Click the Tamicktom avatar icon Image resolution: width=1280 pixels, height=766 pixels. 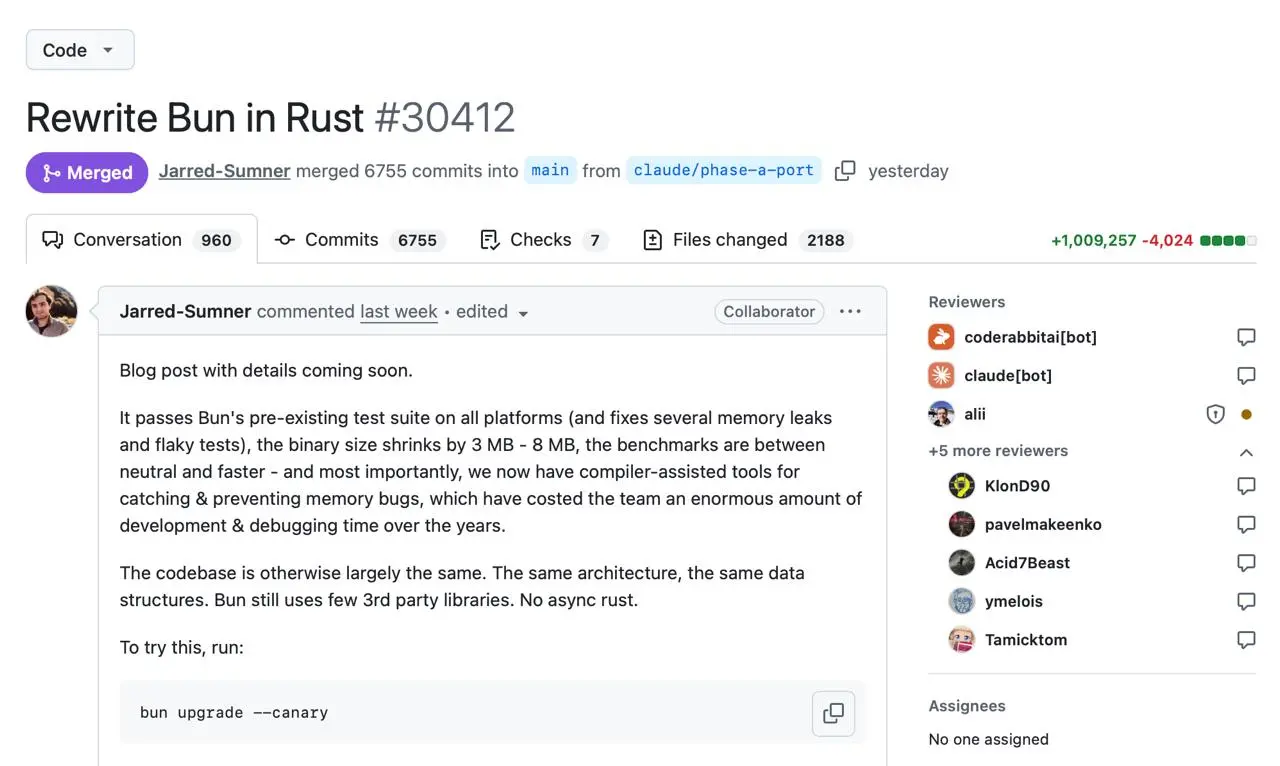[x=961, y=640]
